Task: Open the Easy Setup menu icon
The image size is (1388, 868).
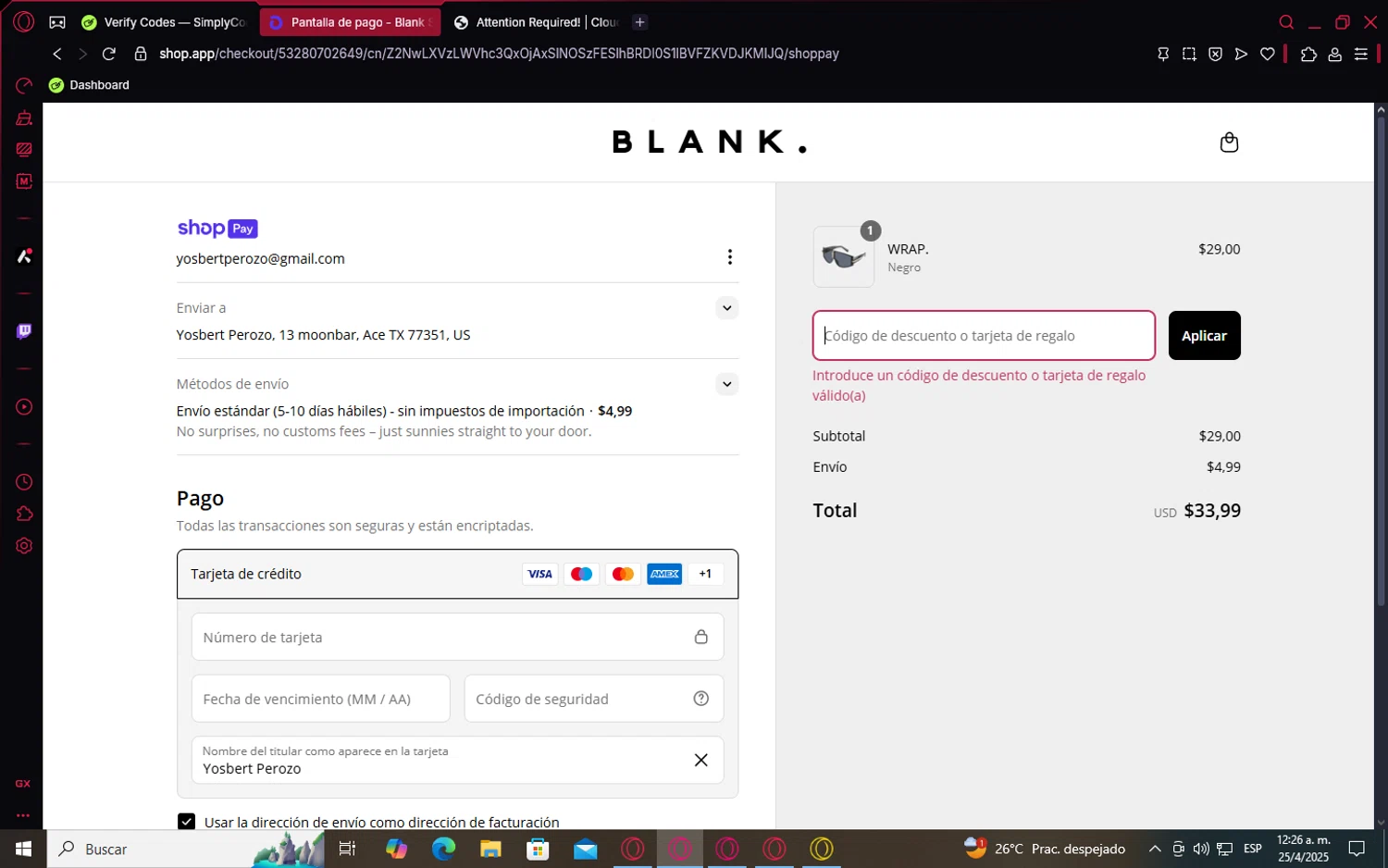Action: [1361, 54]
